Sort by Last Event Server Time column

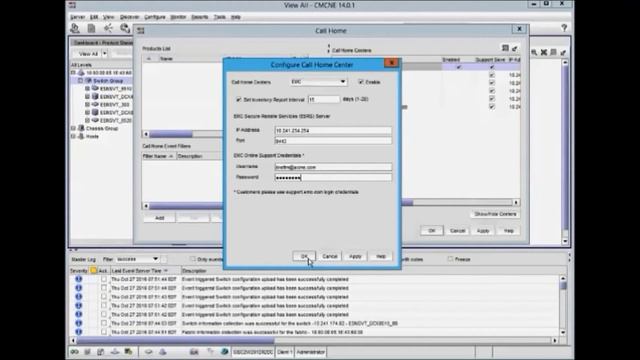(145, 270)
